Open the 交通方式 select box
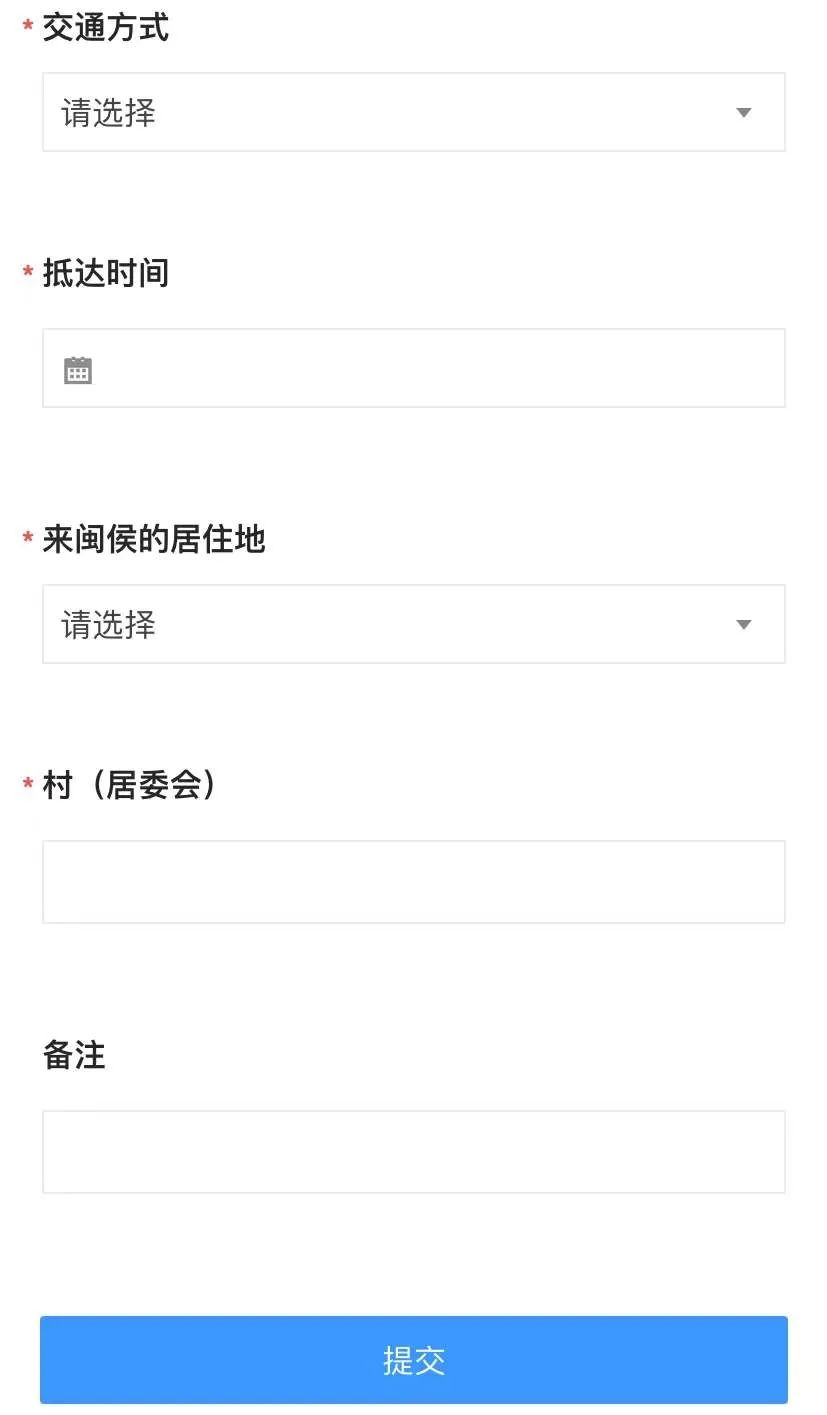This screenshot has height=1415, width=827. coord(413,112)
